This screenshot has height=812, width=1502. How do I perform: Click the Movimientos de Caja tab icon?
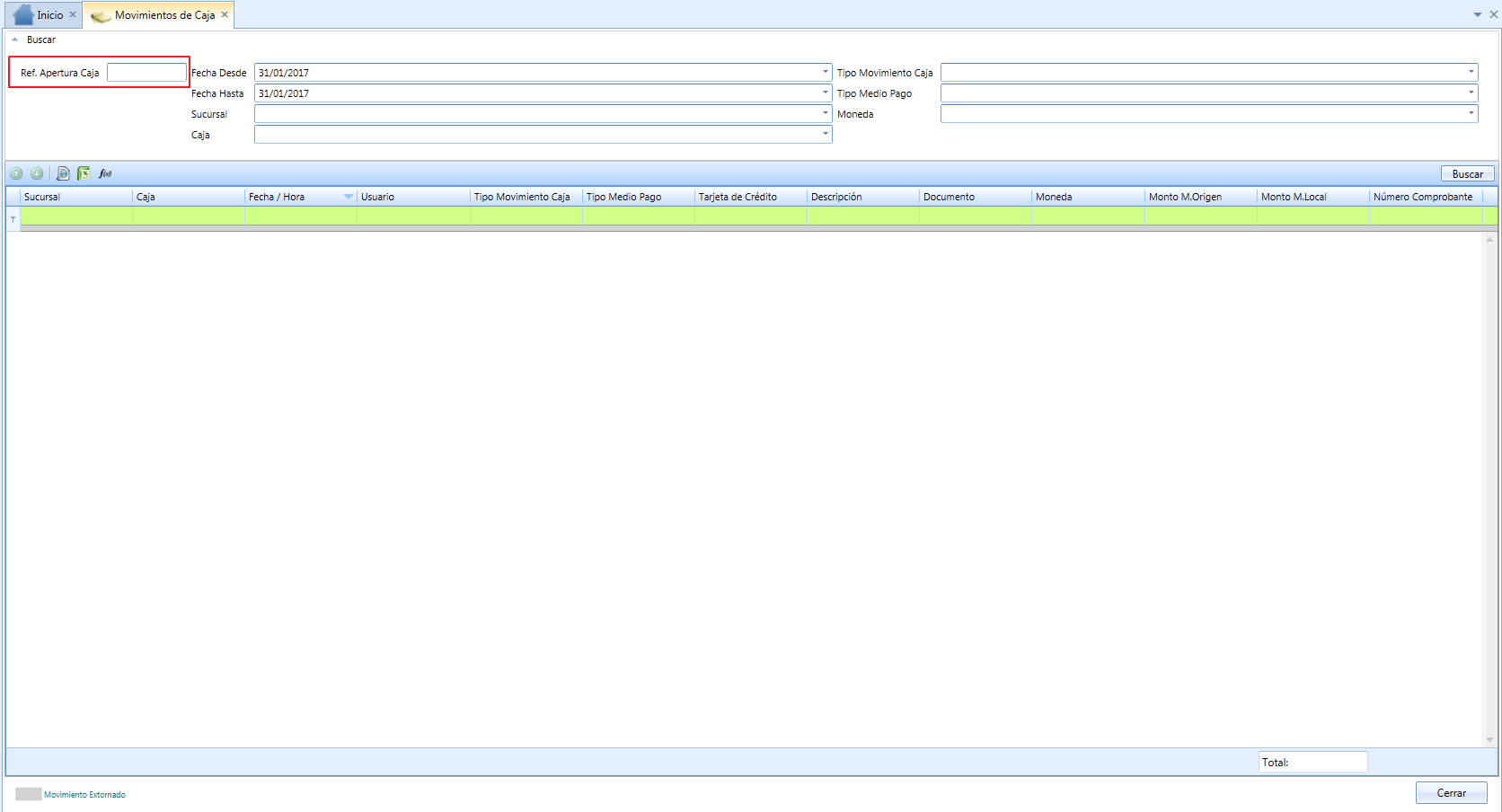101,15
